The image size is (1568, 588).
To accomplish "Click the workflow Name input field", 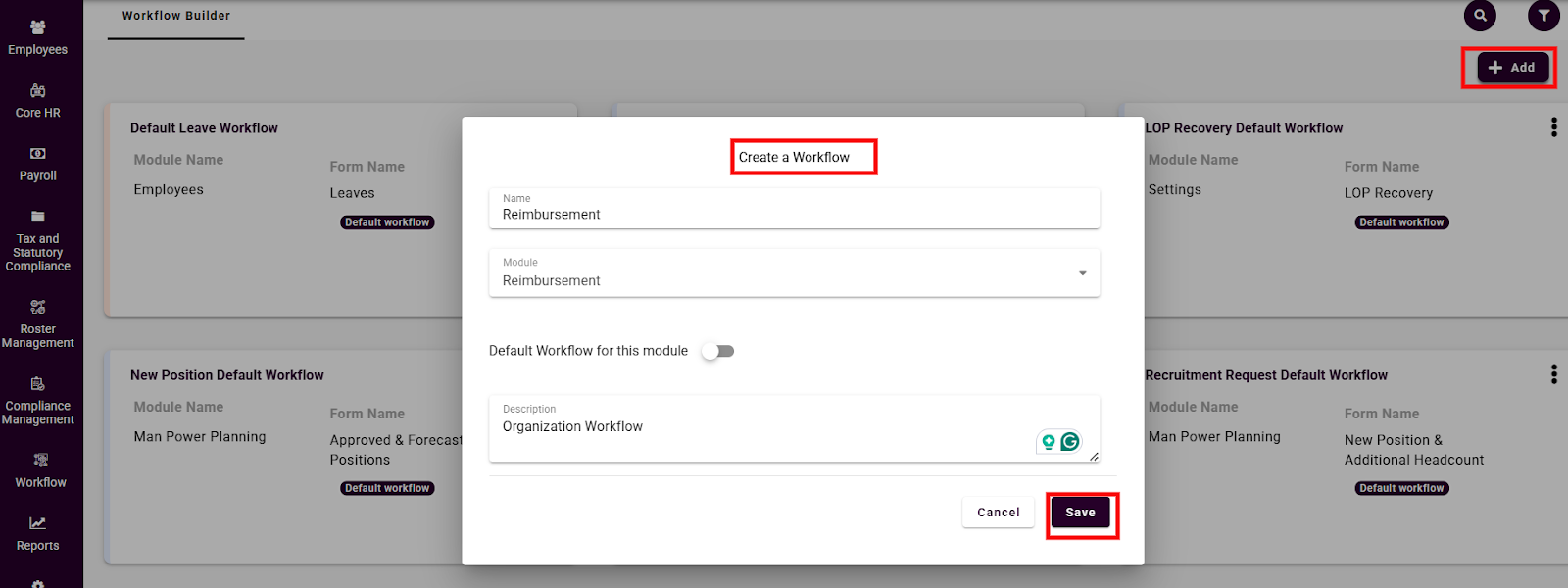I will click(x=794, y=214).
